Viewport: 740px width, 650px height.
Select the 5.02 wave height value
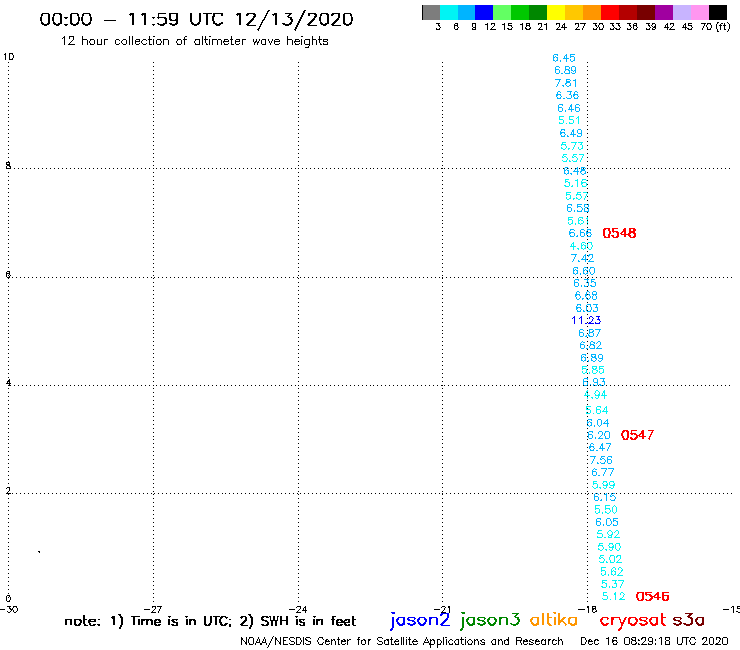pyautogui.click(x=610, y=559)
